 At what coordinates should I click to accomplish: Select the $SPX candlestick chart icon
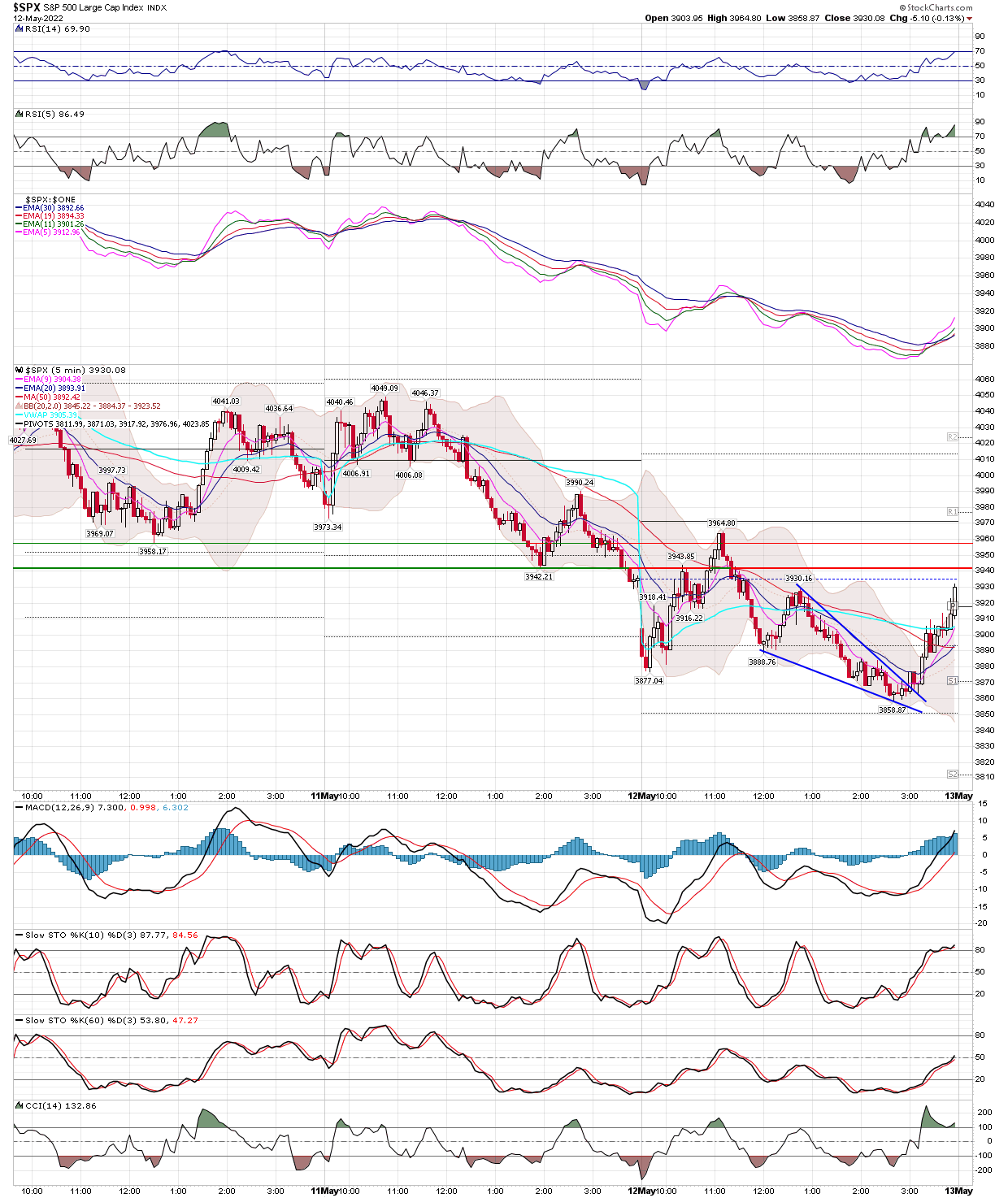pos(19,370)
